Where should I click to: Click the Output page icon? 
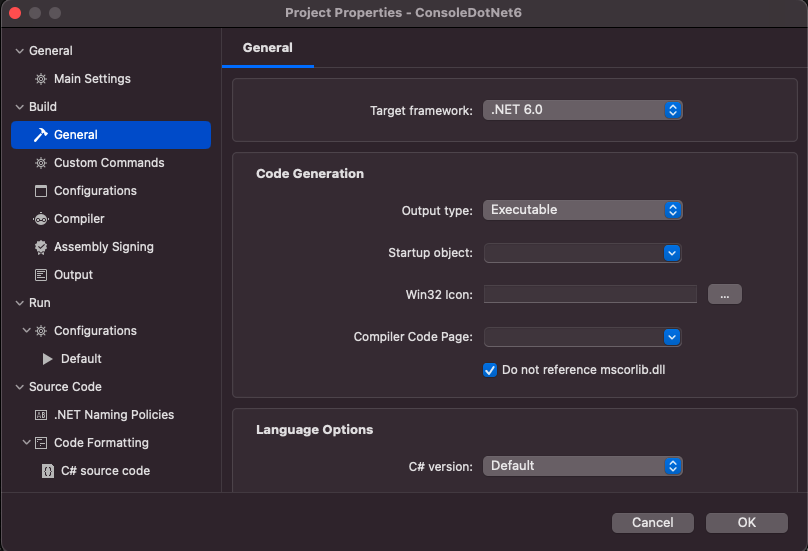click(x=41, y=275)
